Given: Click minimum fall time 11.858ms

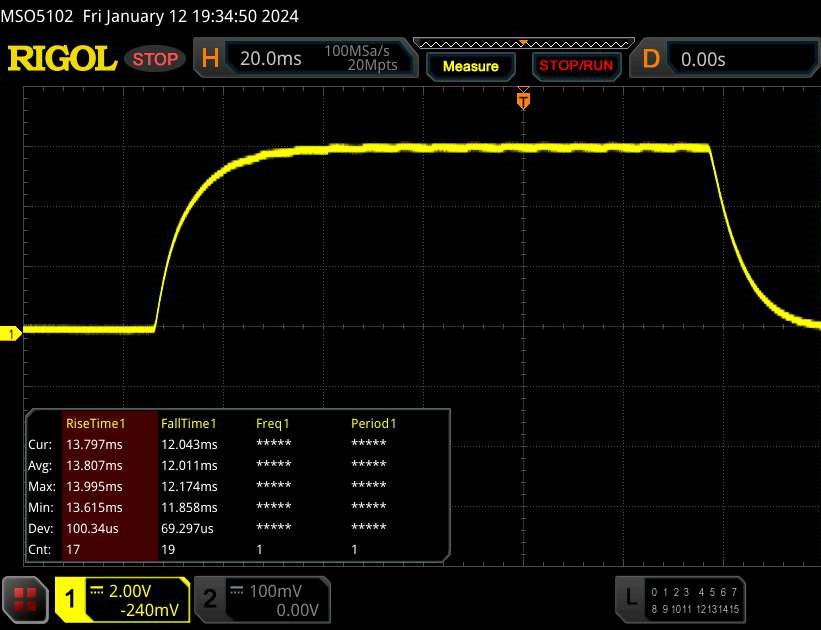Looking at the screenshot, I should [189, 507].
